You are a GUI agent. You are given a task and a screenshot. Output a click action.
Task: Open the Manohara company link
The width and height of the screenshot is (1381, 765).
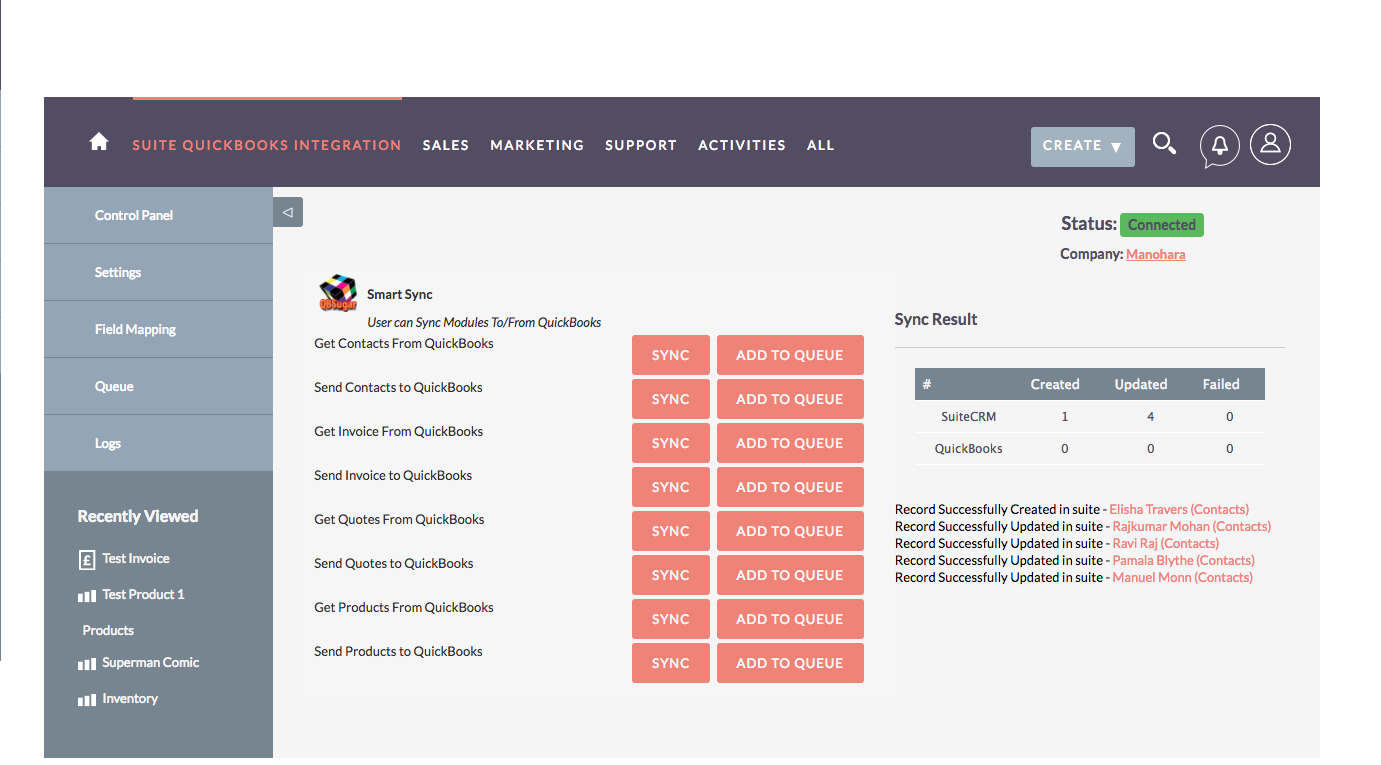pyautogui.click(x=1155, y=254)
